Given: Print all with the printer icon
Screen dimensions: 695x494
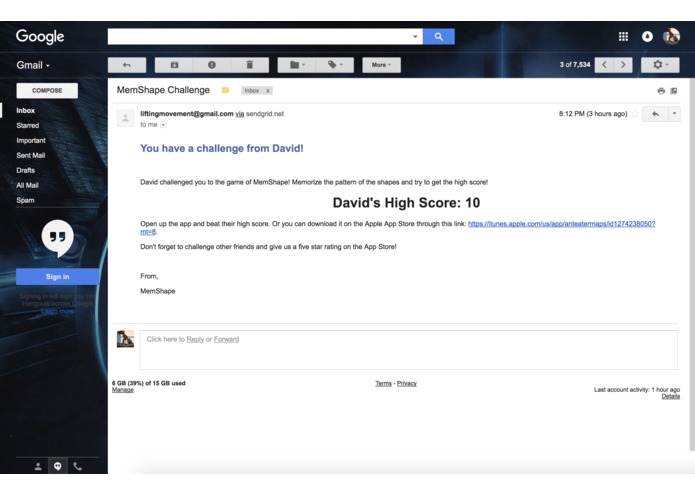Looking at the screenshot, I should [x=661, y=91].
